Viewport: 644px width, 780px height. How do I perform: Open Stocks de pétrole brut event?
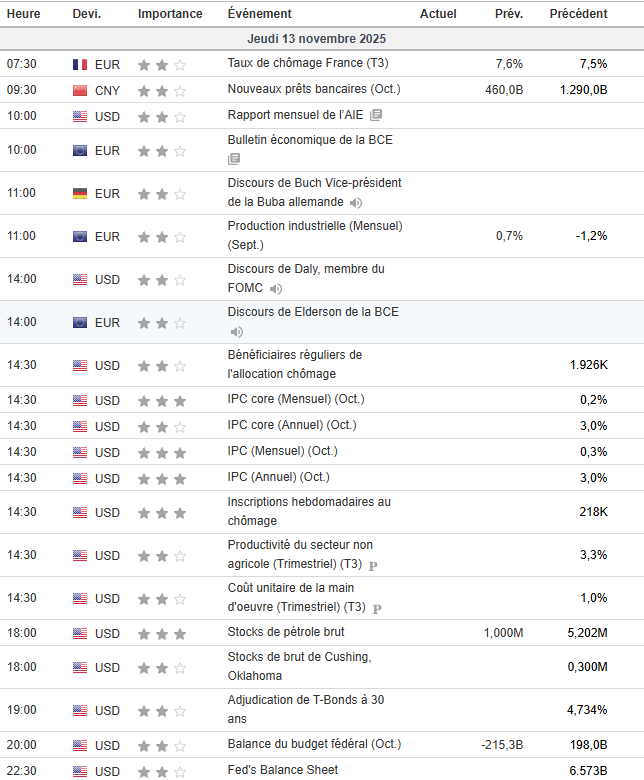tap(286, 632)
